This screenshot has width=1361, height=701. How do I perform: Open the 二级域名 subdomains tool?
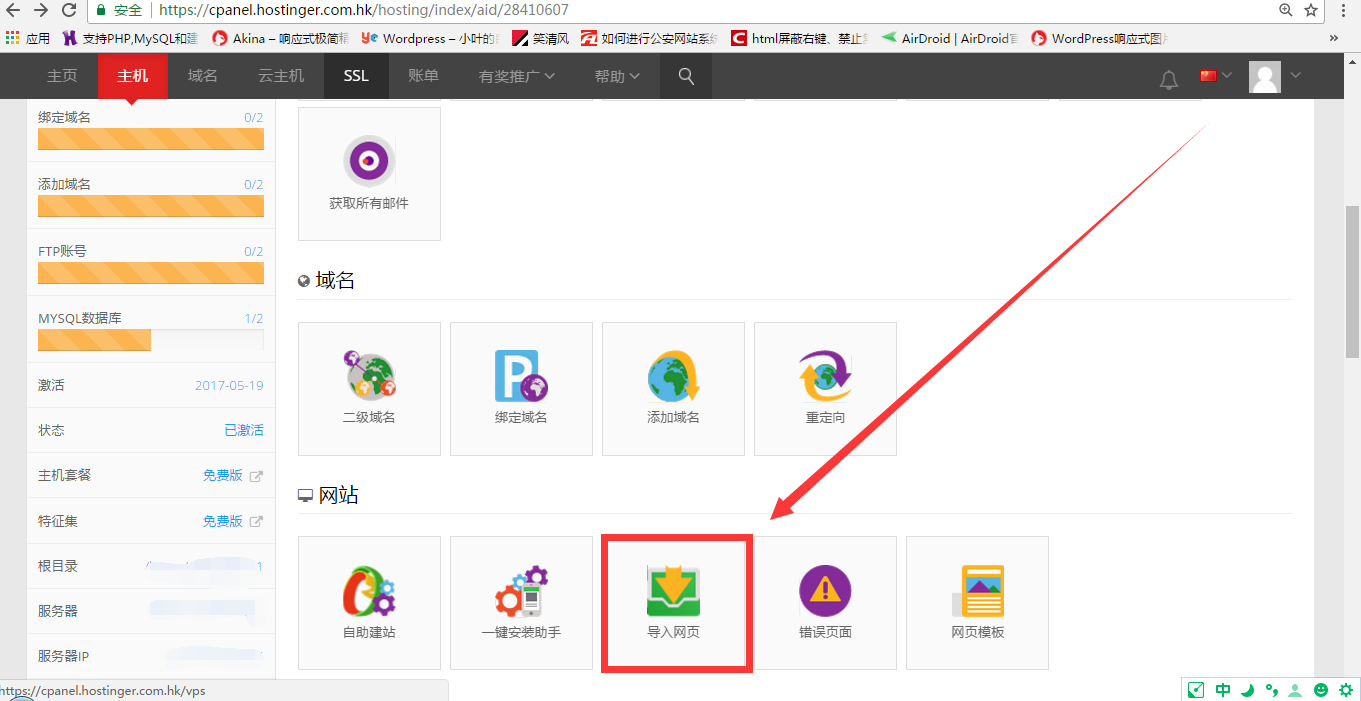369,388
